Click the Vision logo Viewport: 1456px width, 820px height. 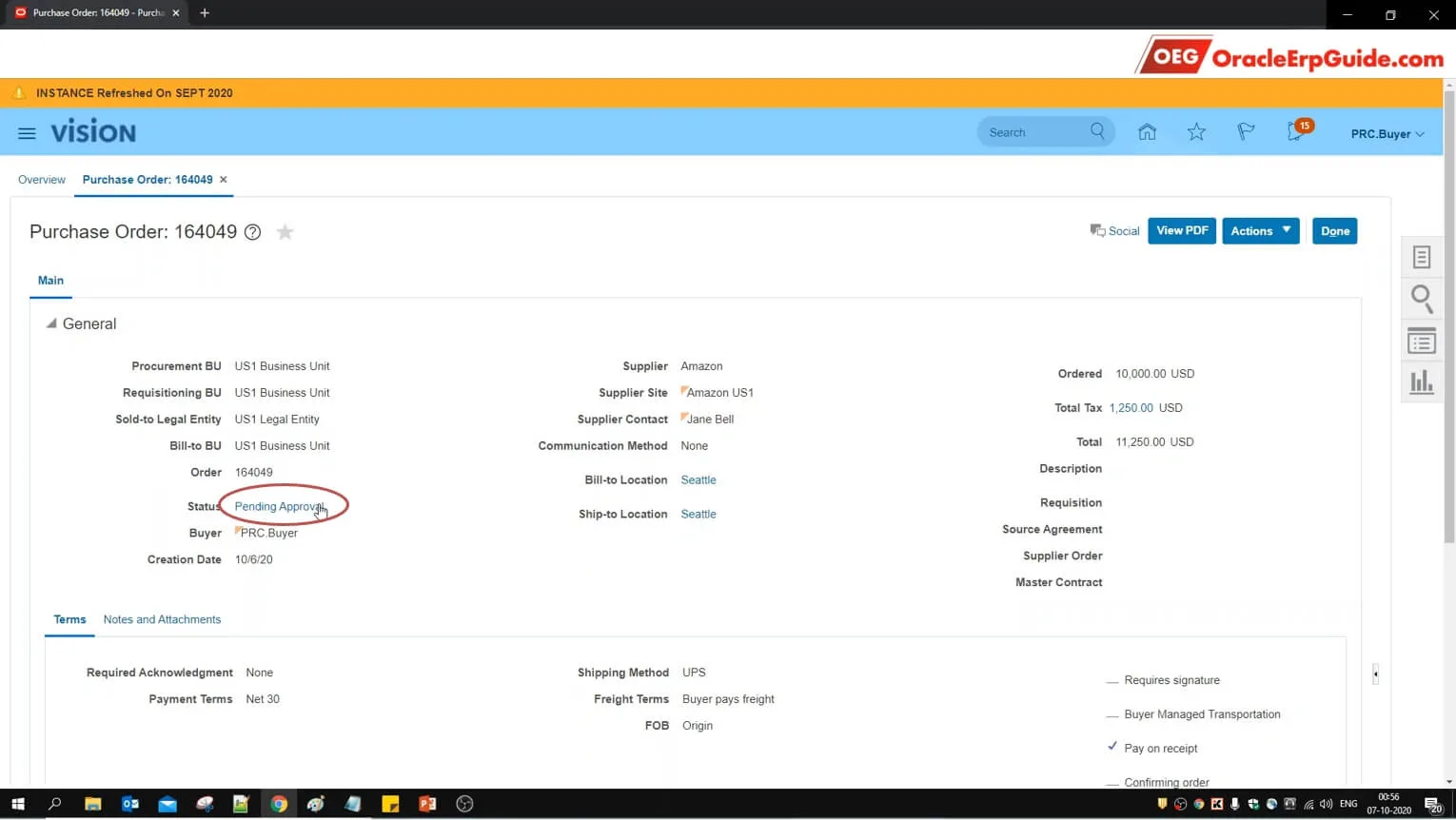tap(93, 132)
